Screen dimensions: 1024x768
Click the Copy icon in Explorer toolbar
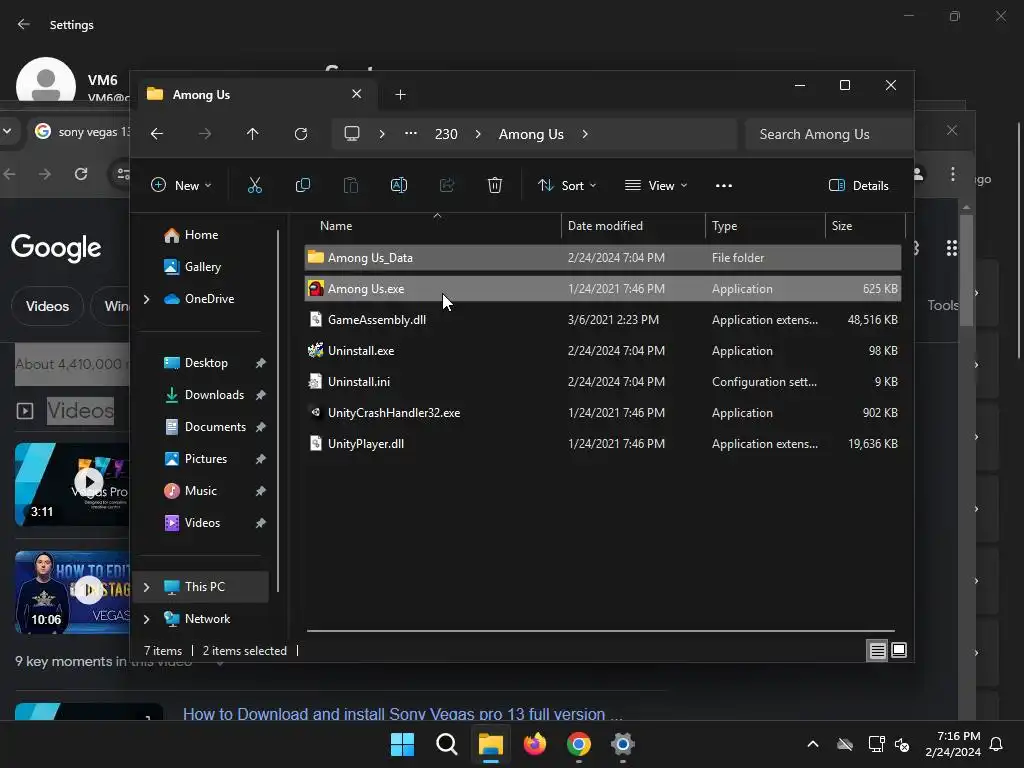click(302, 185)
